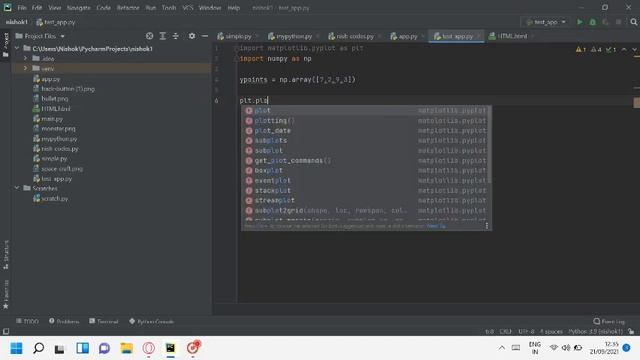Screen dimensions: 640x360
Task: Open the Window menu
Action: 209,7
